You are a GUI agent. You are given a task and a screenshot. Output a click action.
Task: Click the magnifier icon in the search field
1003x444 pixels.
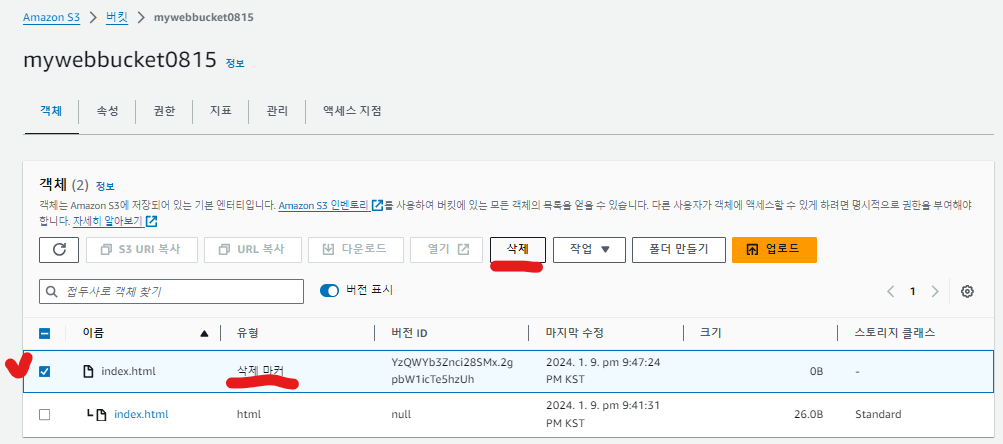pyautogui.click(x=52, y=292)
